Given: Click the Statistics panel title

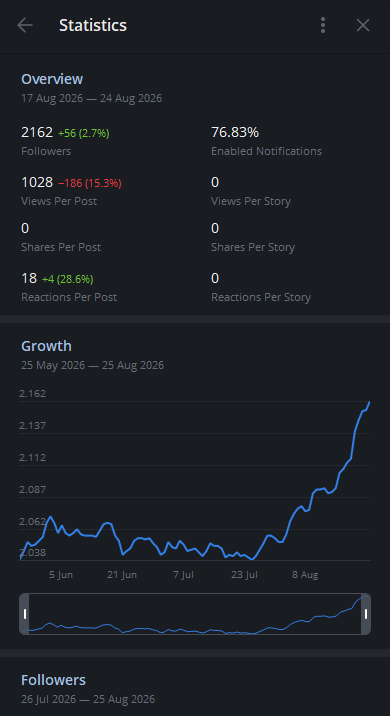Looking at the screenshot, I should click(93, 25).
